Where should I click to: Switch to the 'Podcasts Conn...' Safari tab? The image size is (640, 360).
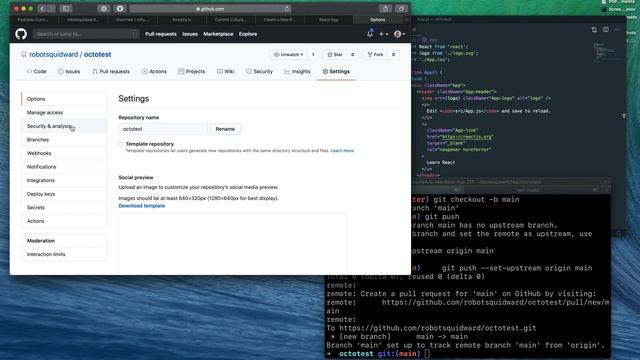pos(33,20)
